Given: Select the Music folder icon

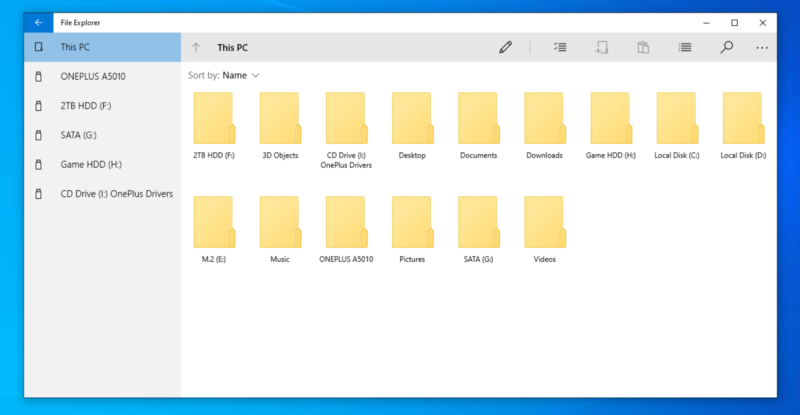Looking at the screenshot, I should (x=280, y=223).
